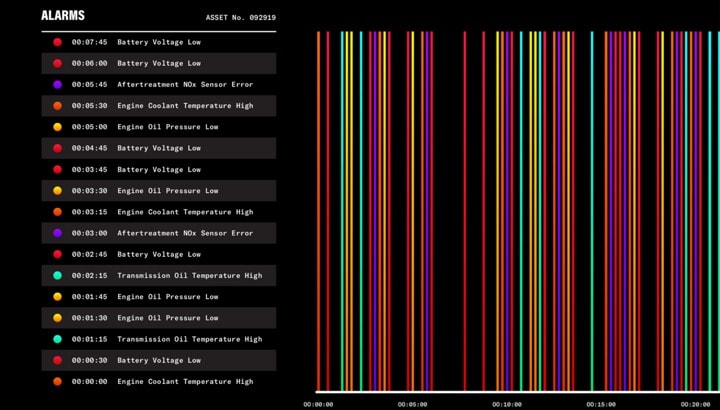Open the 00:06:00 Battery Voltage Low alarm
The height and width of the screenshot is (410, 720).
click(158, 63)
